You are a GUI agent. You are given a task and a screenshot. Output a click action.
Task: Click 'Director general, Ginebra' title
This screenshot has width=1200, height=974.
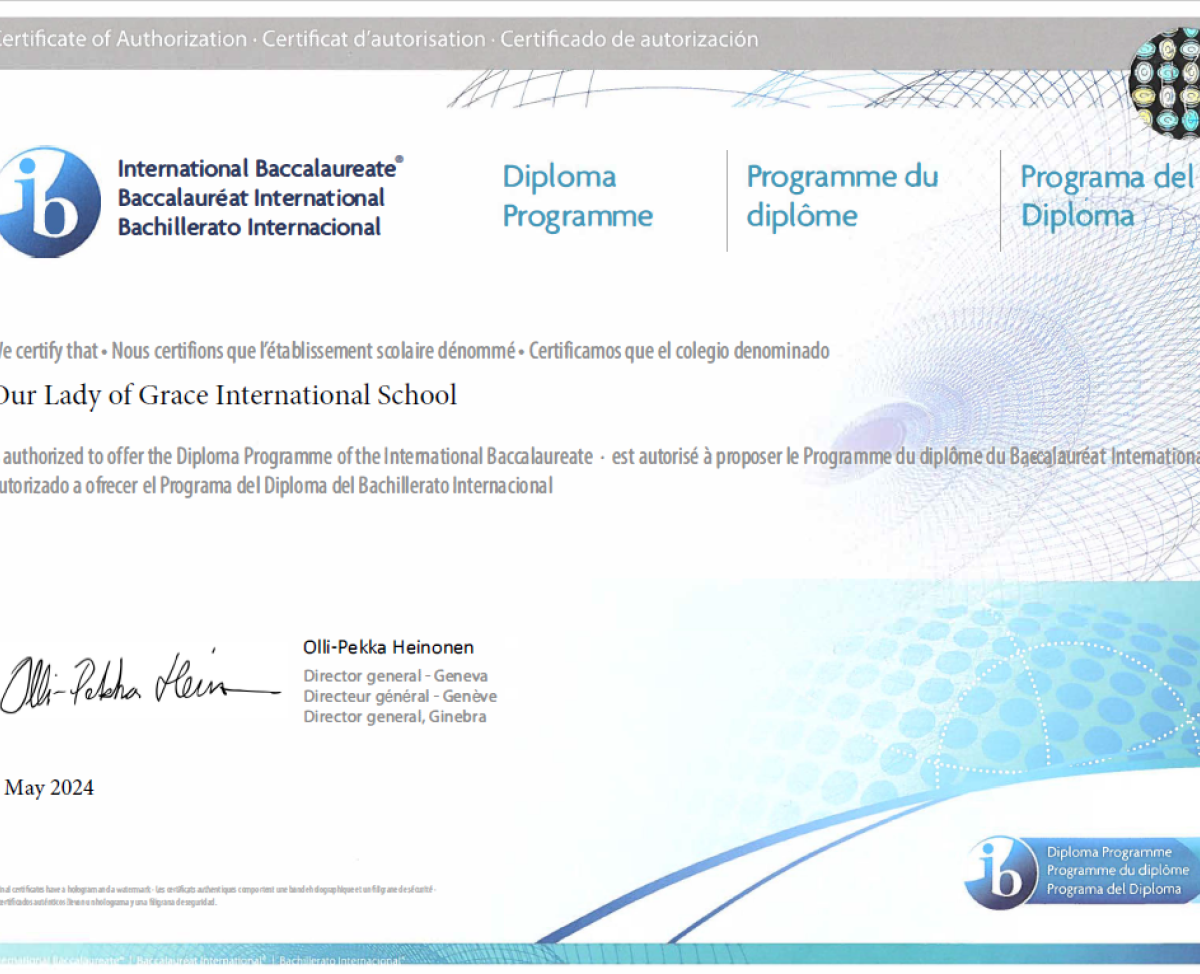[395, 716]
